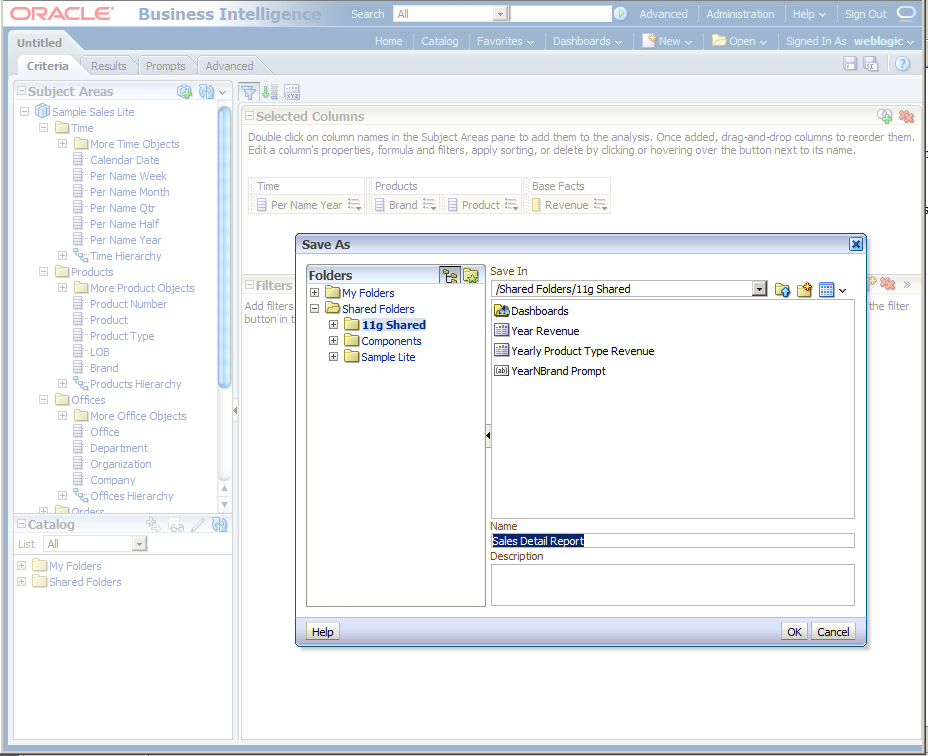The height and width of the screenshot is (756, 928).
Task: Click the Save As toolbar icon
Action: pyautogui.click(x=871, y=64)
